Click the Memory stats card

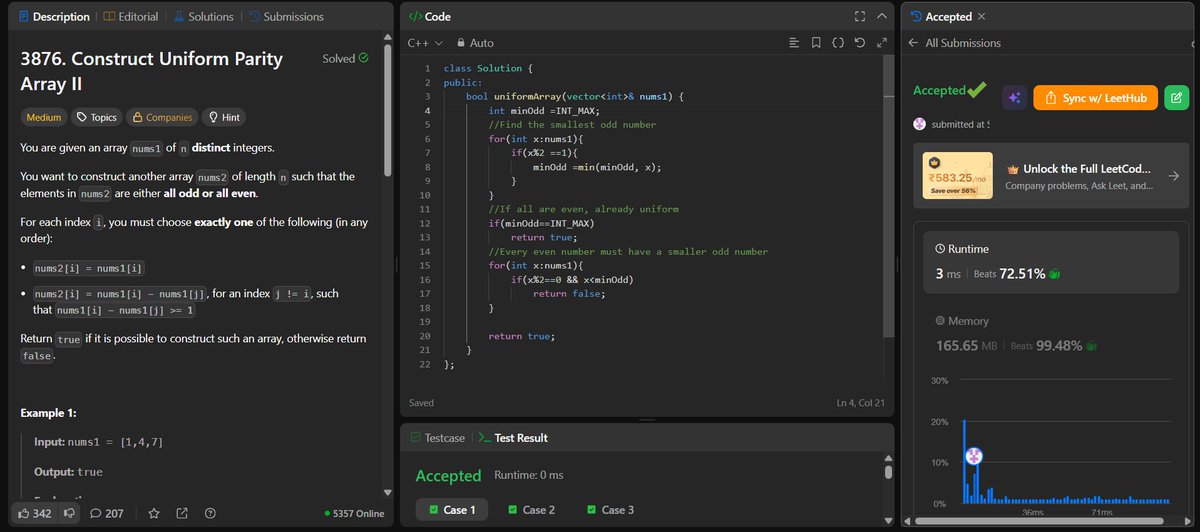[1052, 334]
